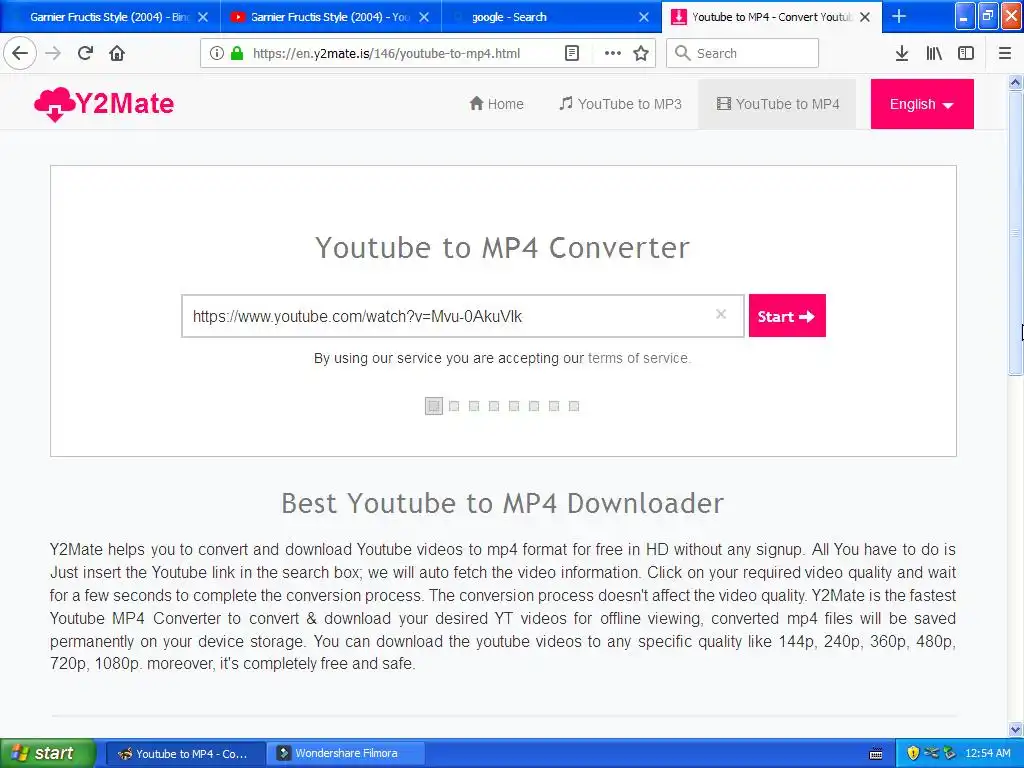The image size is (1024, 768).
Task: Select the sixth slider indicator dot
Action: (534, 406)
